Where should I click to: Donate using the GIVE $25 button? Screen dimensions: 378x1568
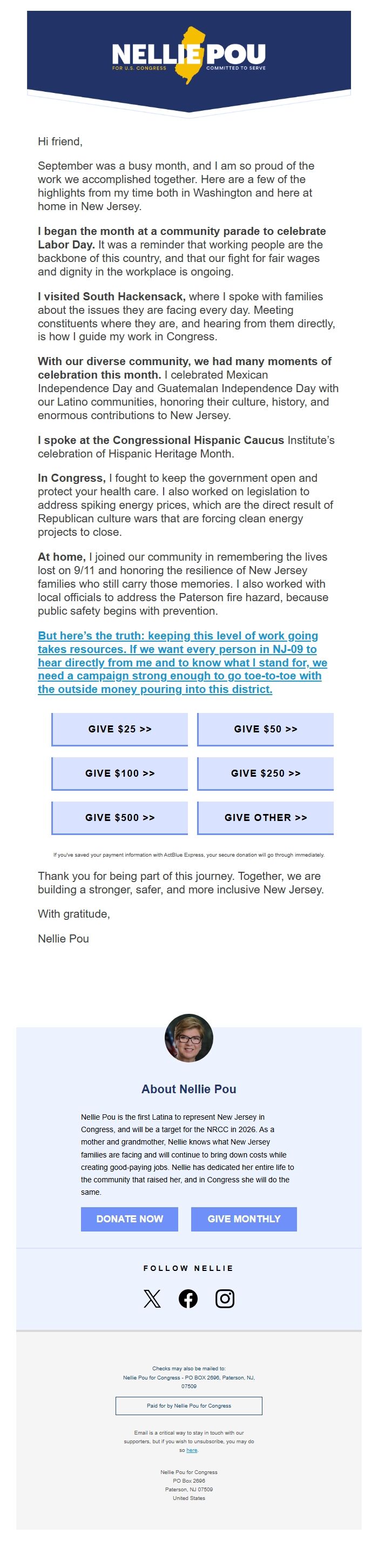120,729
